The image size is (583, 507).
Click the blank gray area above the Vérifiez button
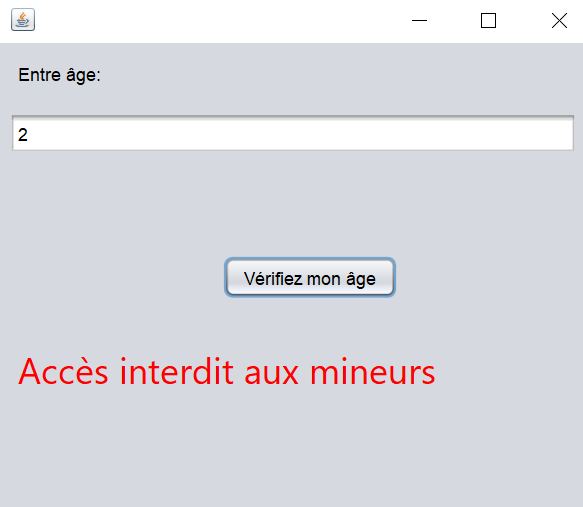coord(292,204)
